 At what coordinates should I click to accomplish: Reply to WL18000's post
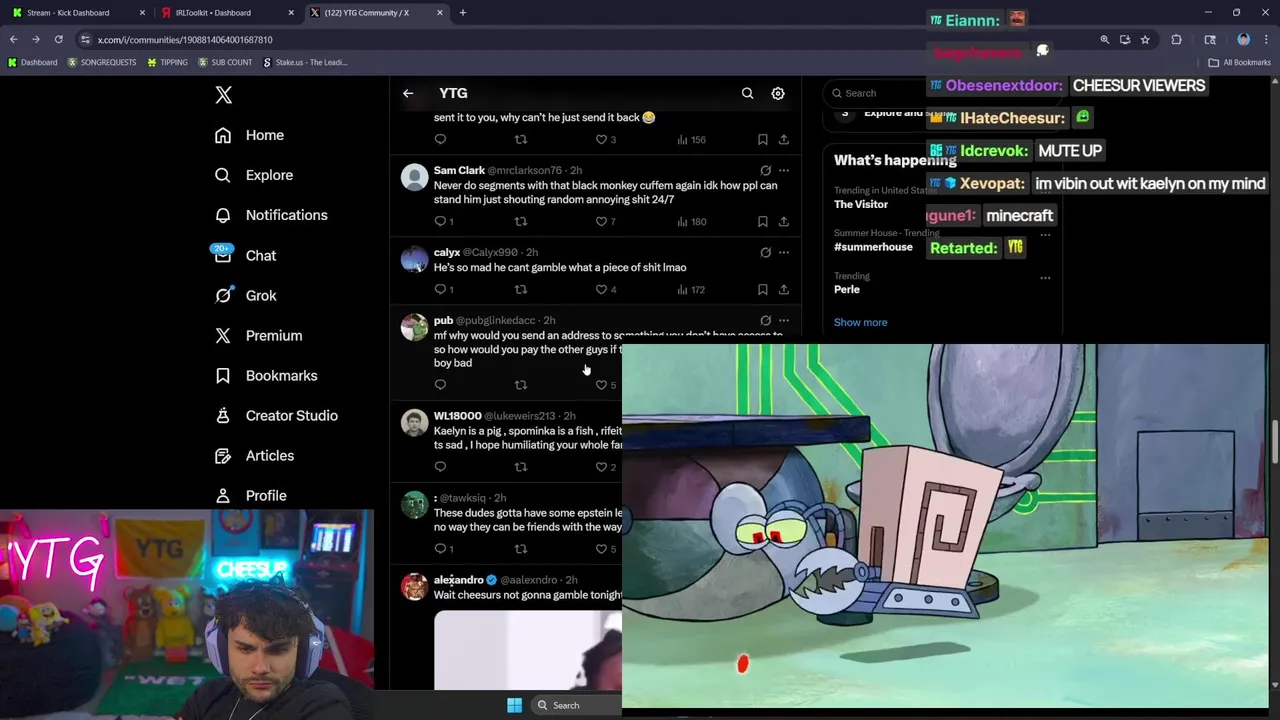440,467
